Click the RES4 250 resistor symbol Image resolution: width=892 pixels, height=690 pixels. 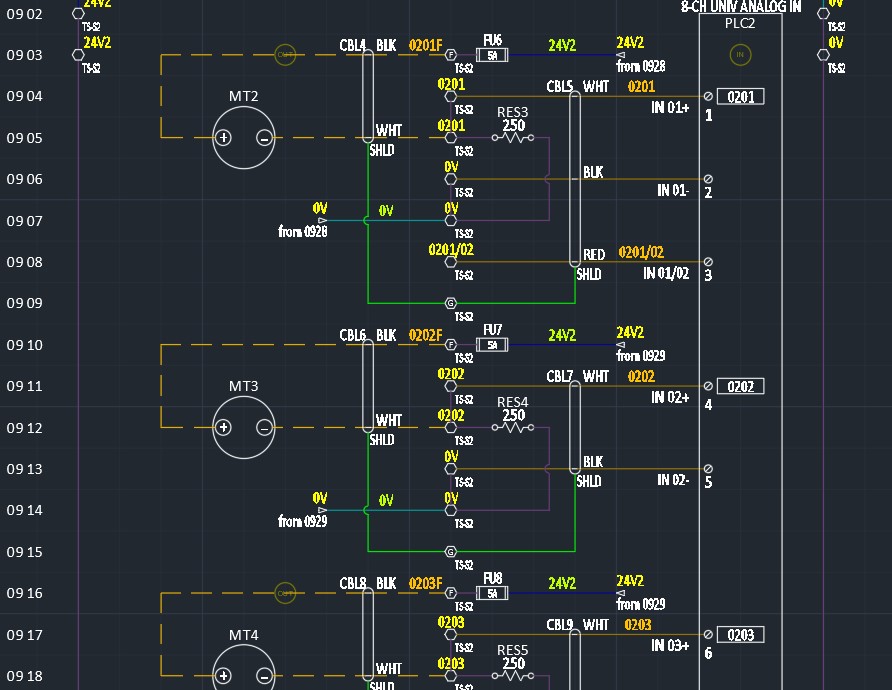[513, 425]
